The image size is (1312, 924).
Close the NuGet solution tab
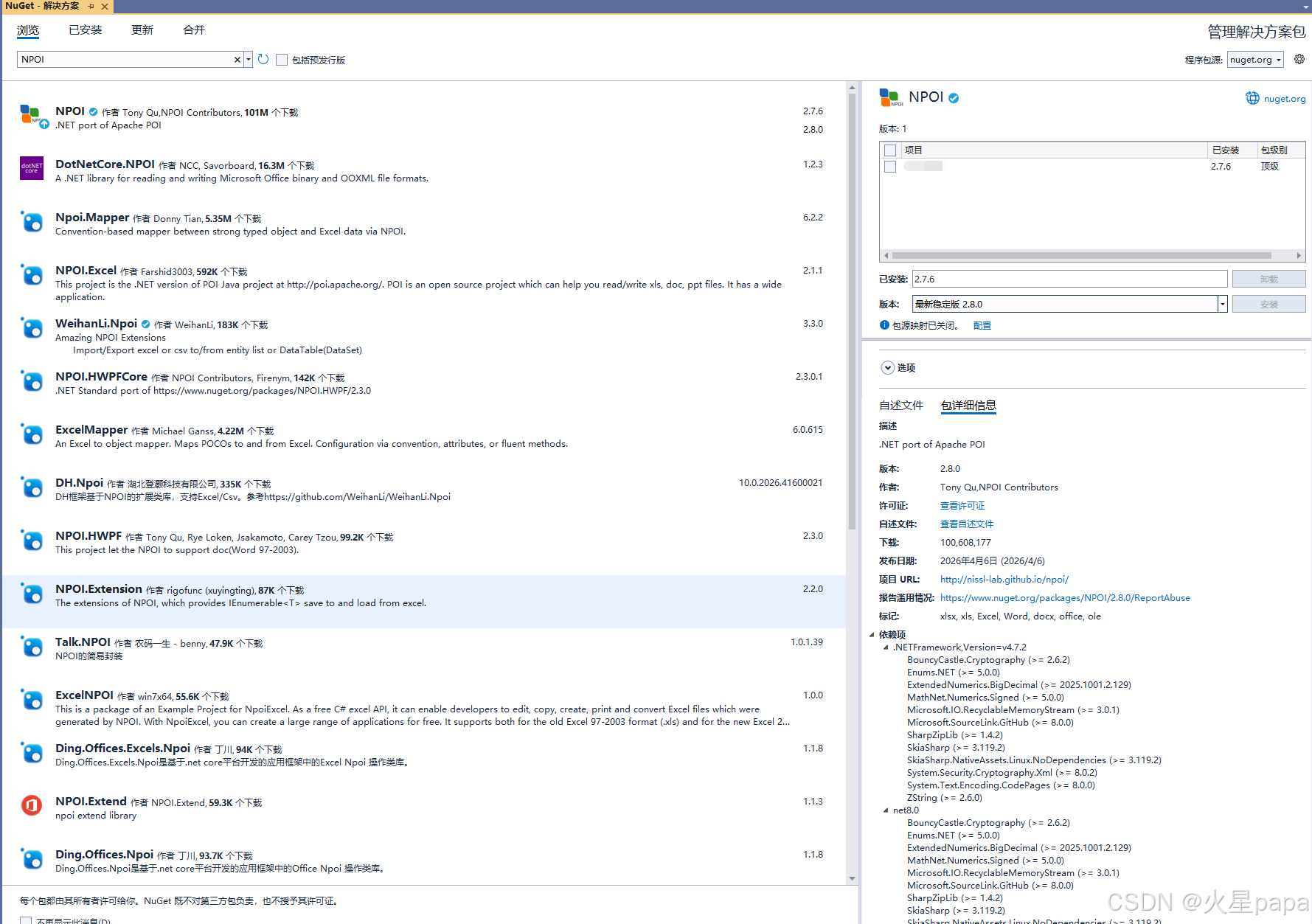pos(105,6)
